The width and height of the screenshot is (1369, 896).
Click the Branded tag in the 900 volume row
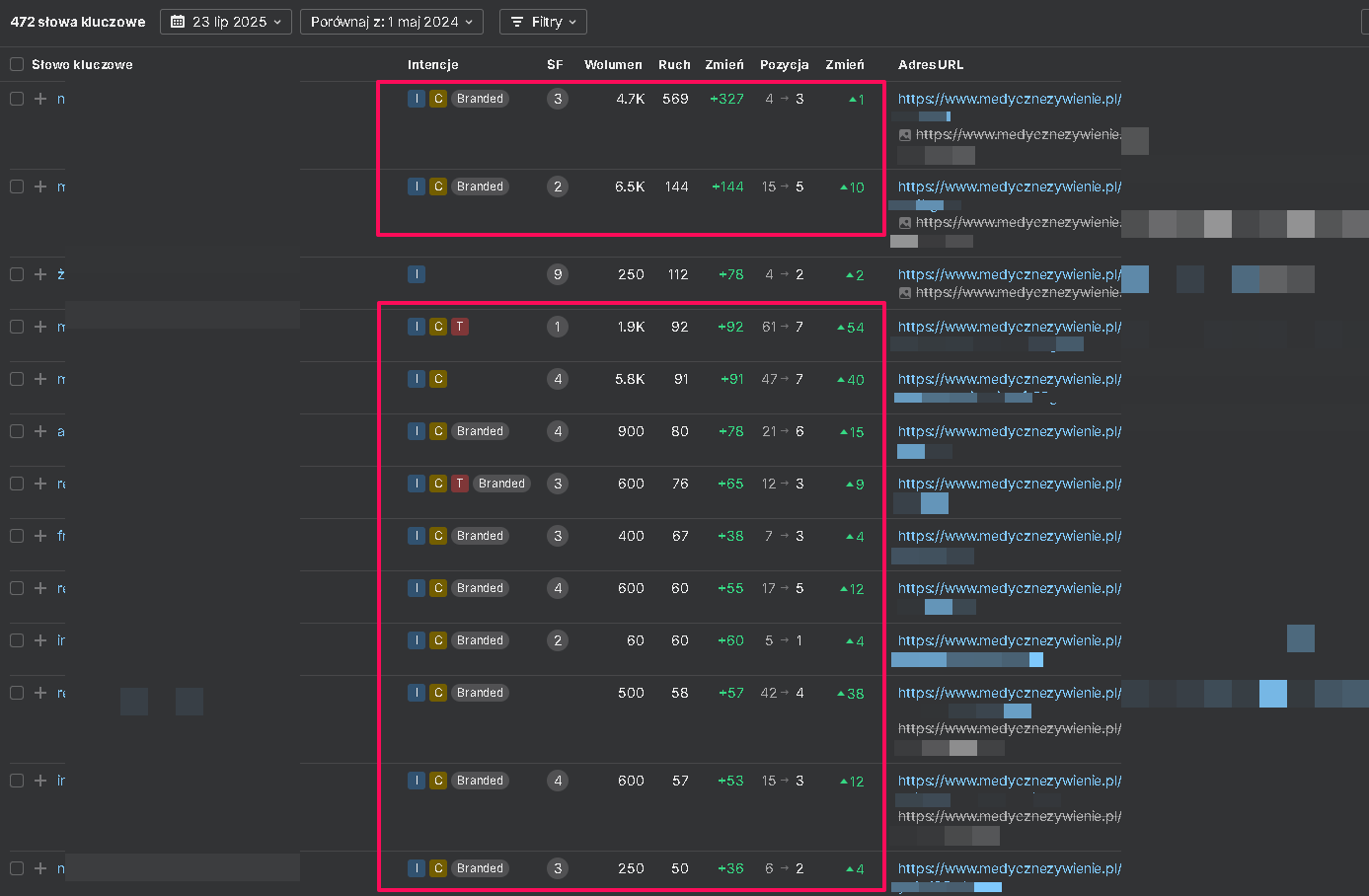(x=480, y=431)
